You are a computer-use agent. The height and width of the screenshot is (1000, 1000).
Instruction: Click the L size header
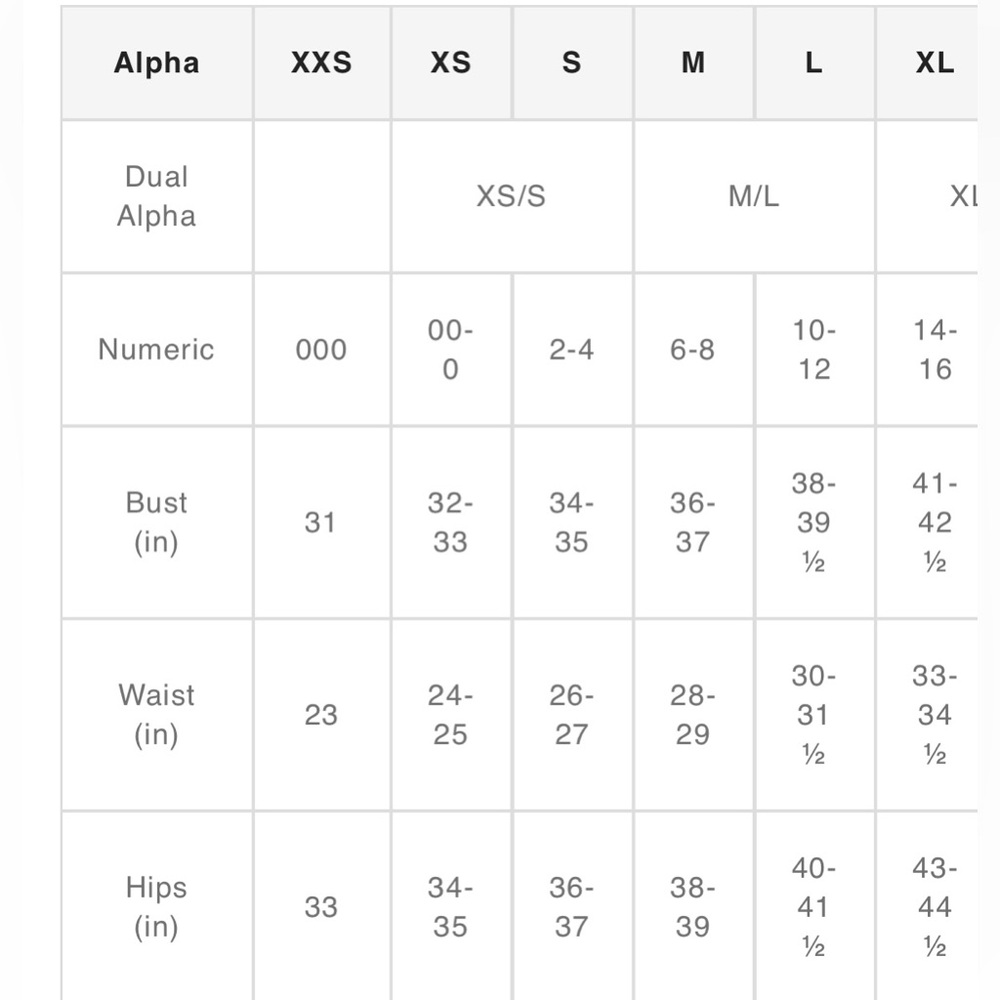tap(814, 62)
